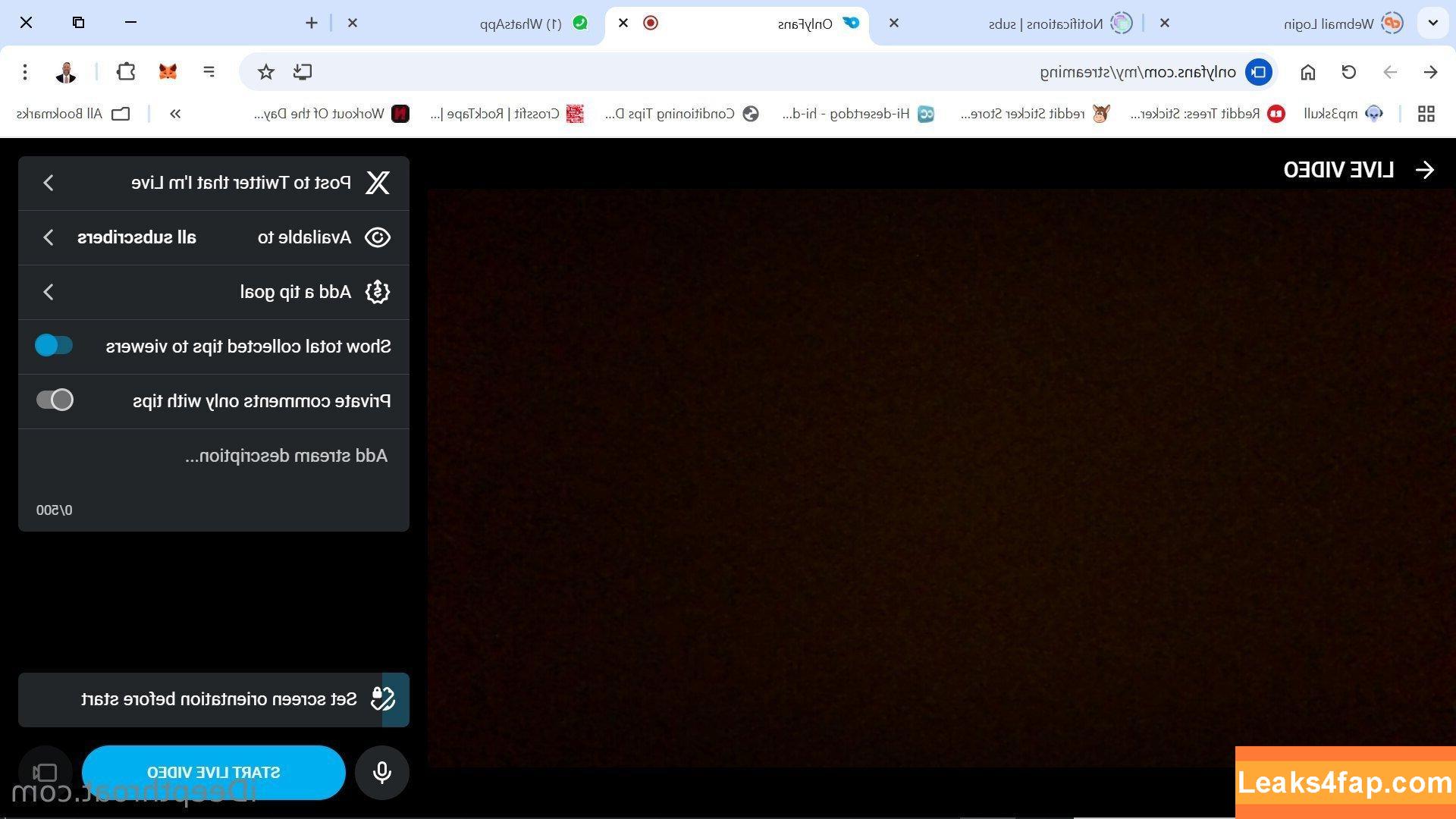Open the Workout Of the Day bookmark
This screenshot has height=819, width=1456.
331,114
